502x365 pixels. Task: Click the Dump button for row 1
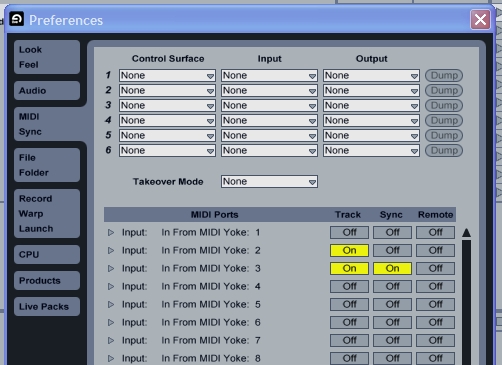coord(444,76)
